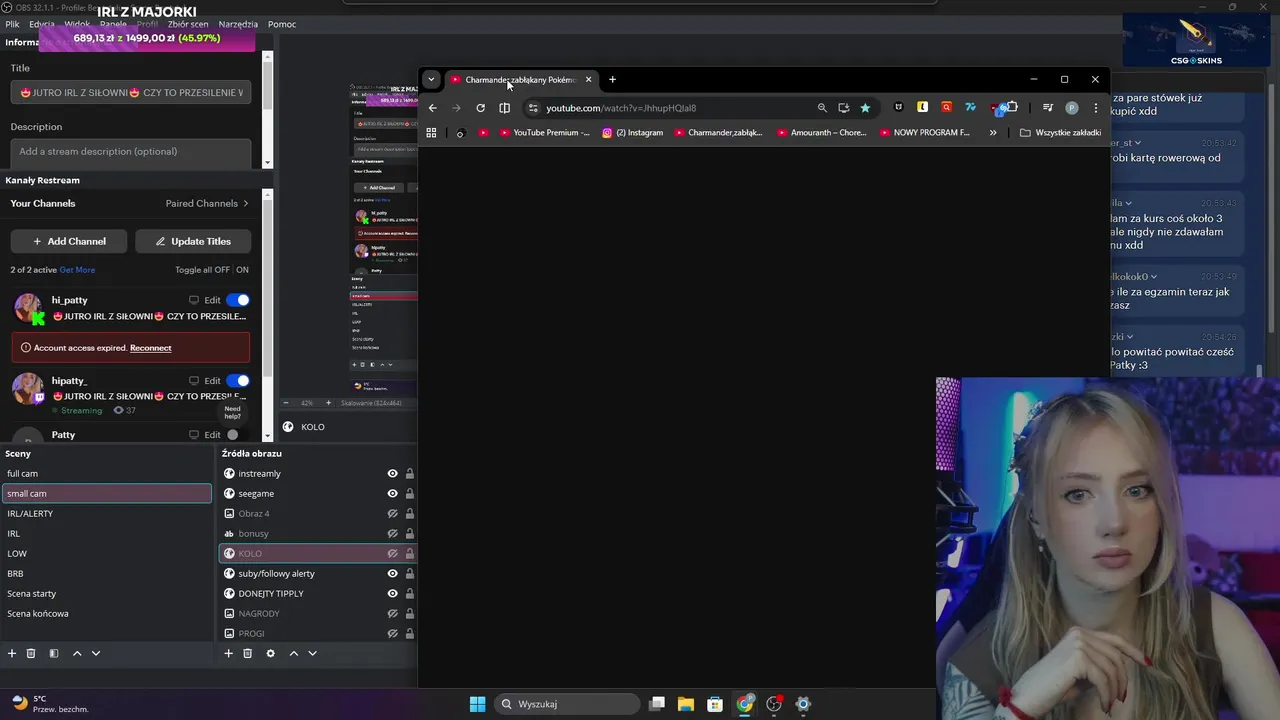The image size is (1280, 720).
Task: Move source up in the Źródła obrazu toolbar
Action: (294, 653)
